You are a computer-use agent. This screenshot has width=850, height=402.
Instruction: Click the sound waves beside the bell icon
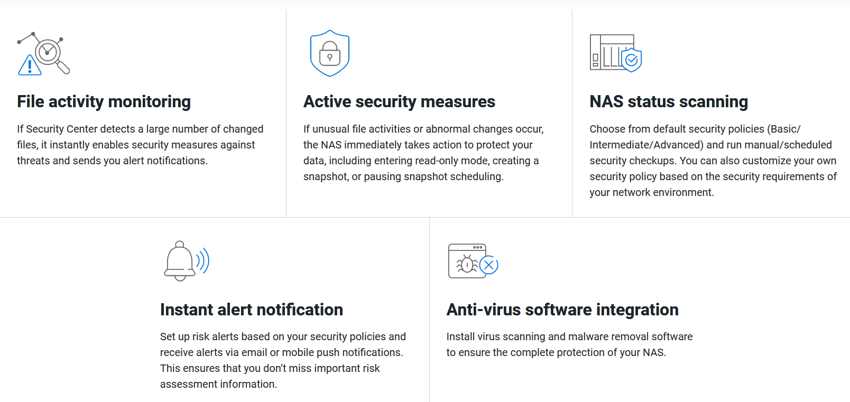pos(203,261)
